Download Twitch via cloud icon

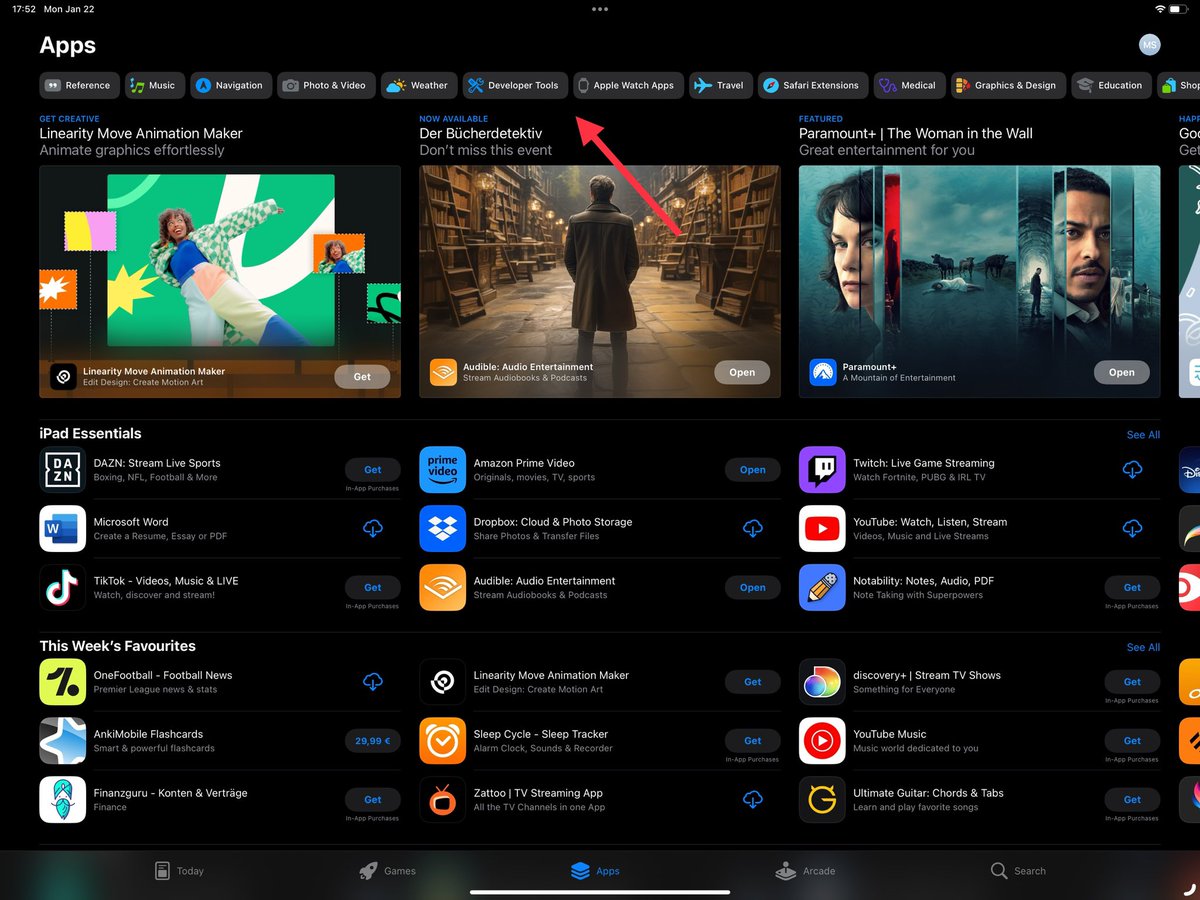[1132, 470]
